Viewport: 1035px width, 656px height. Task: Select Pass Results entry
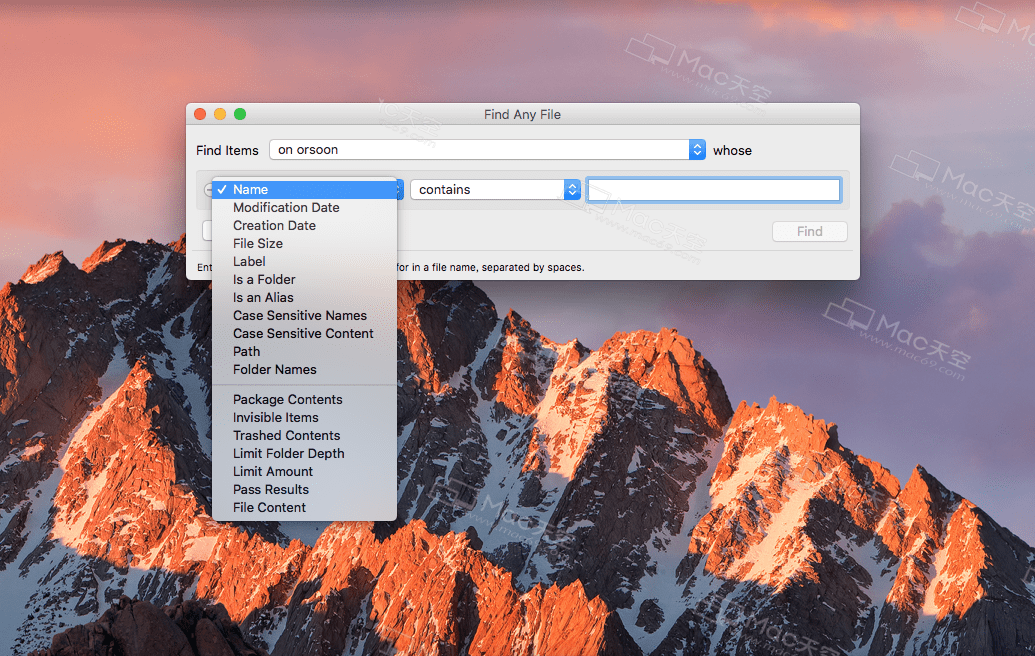(304, 490)
